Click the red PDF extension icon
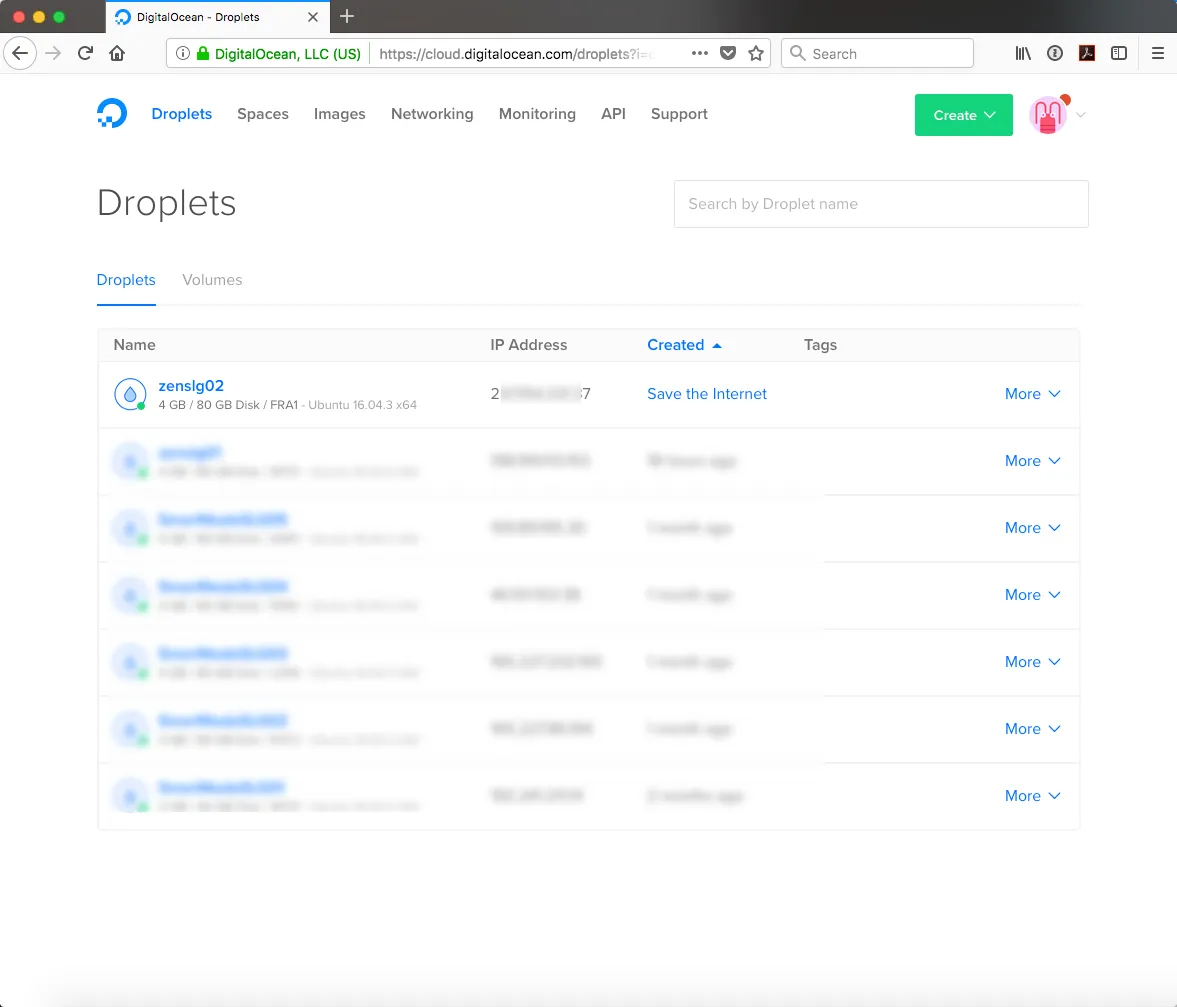 point(1087,53)
